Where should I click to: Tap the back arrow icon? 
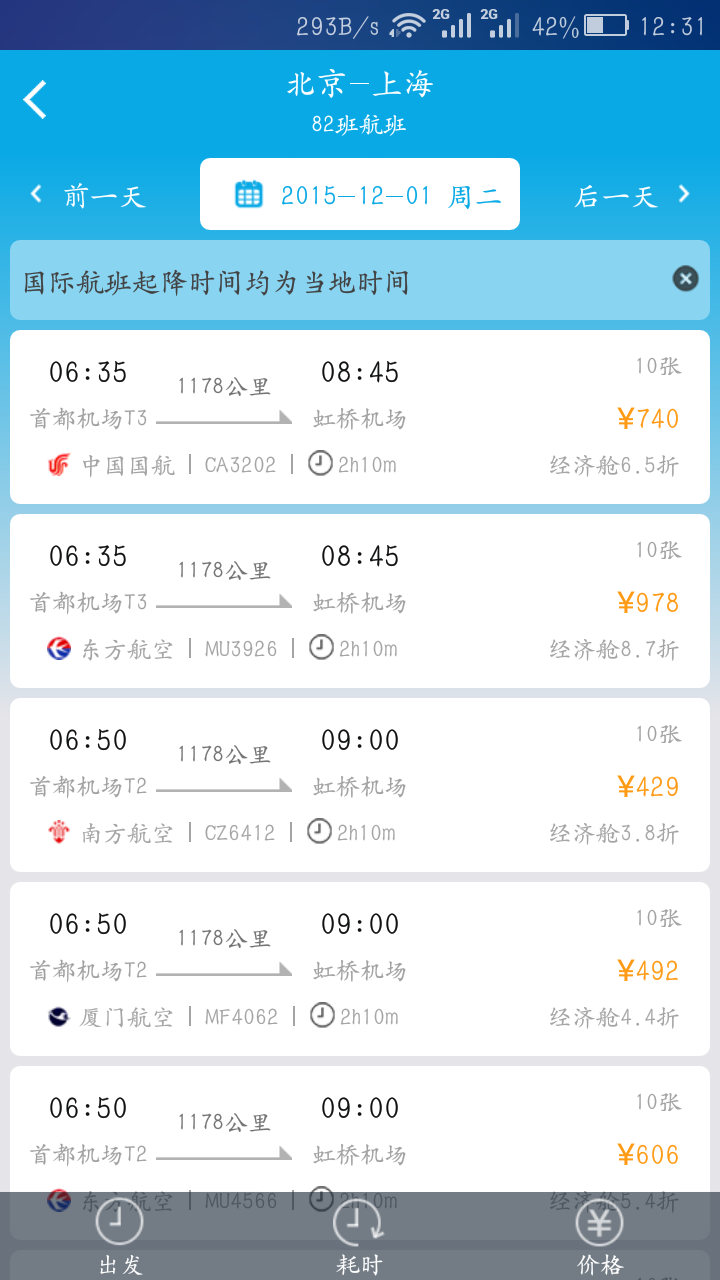(35, 100)
